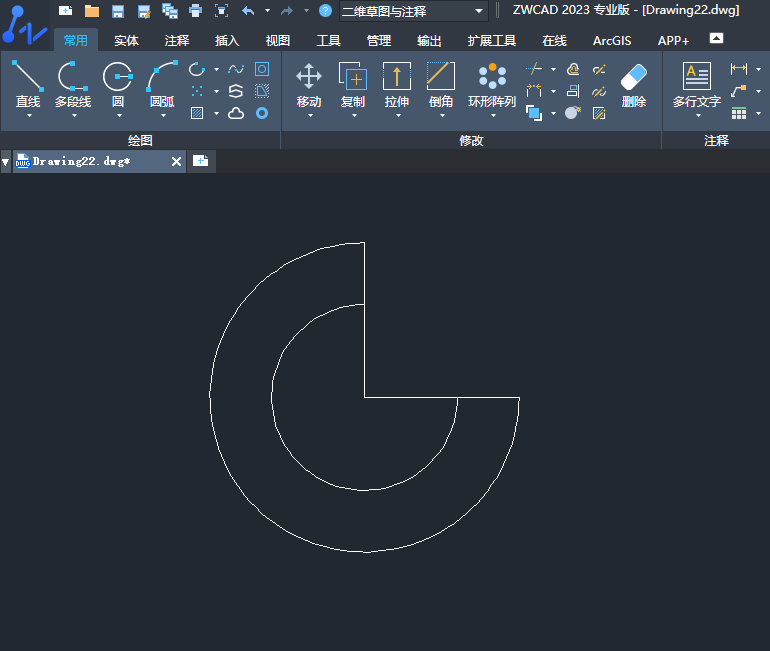Open the 二维草图与注释 workspace dropdown
The height and width of the screenshot is (651, 770).
[x=413, y=11]
